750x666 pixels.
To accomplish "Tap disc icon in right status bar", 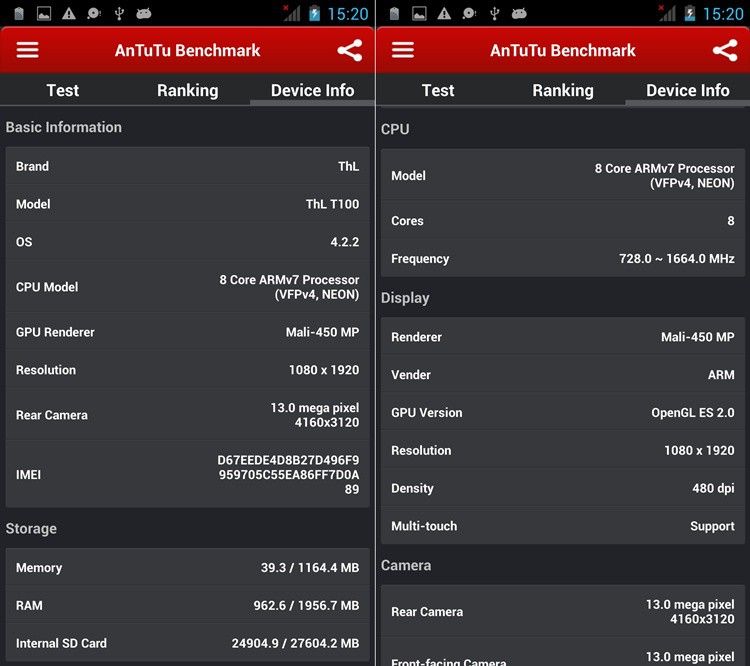I will pyautogui.click(x=469, y=13).
